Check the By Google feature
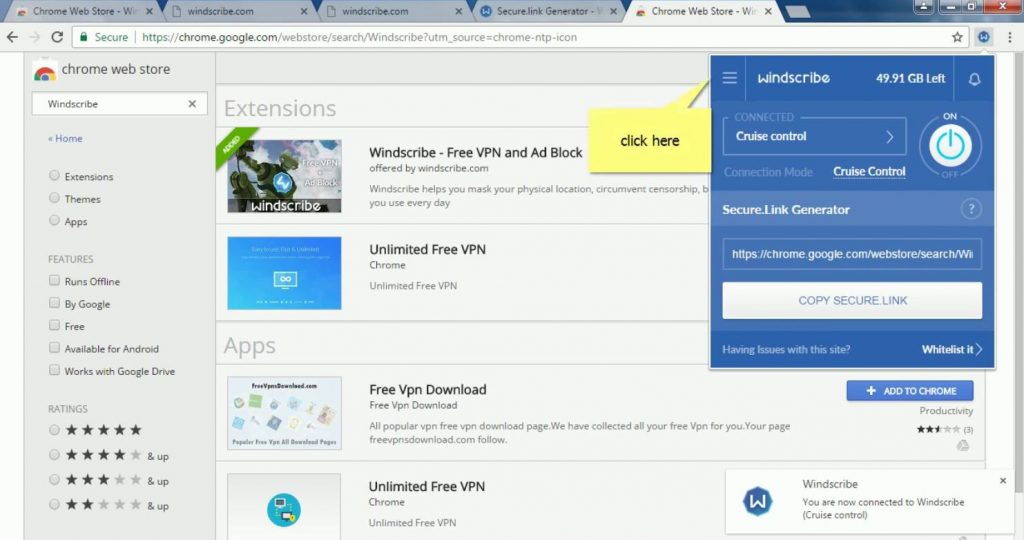 [x=54, y=303]
